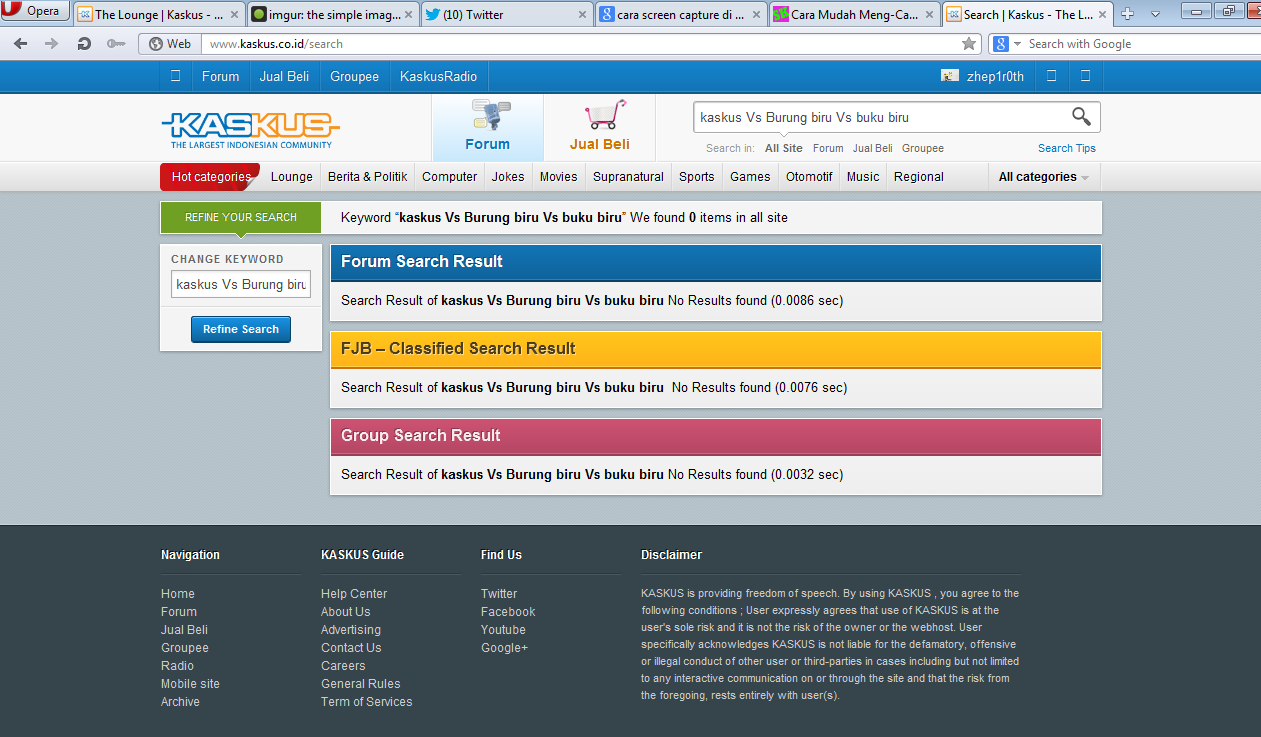Open the Forum microphone icon section
Screen dimensions: 1261x737
tap(488, 126)
